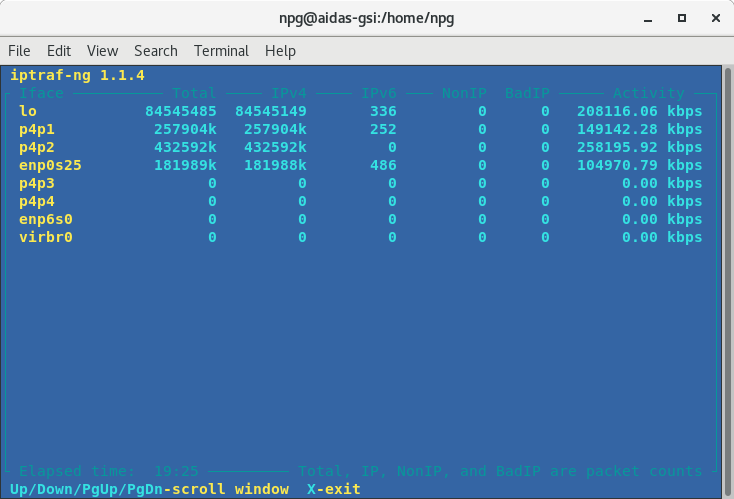Click the NonIP column header
This screenshot has height=499, width=734.
(464, 93)
